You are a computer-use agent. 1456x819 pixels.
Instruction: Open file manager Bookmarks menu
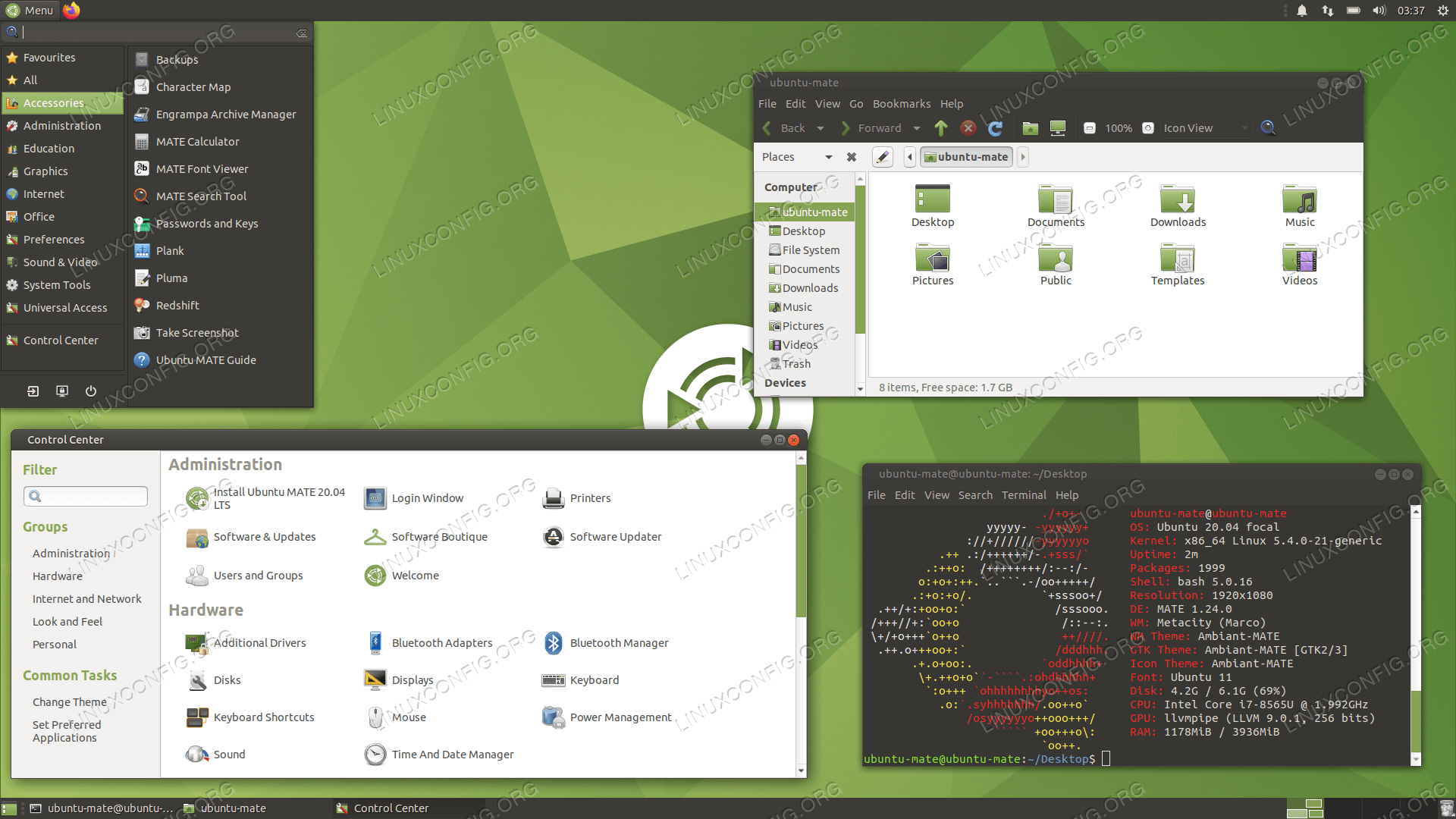click(901, 104)
